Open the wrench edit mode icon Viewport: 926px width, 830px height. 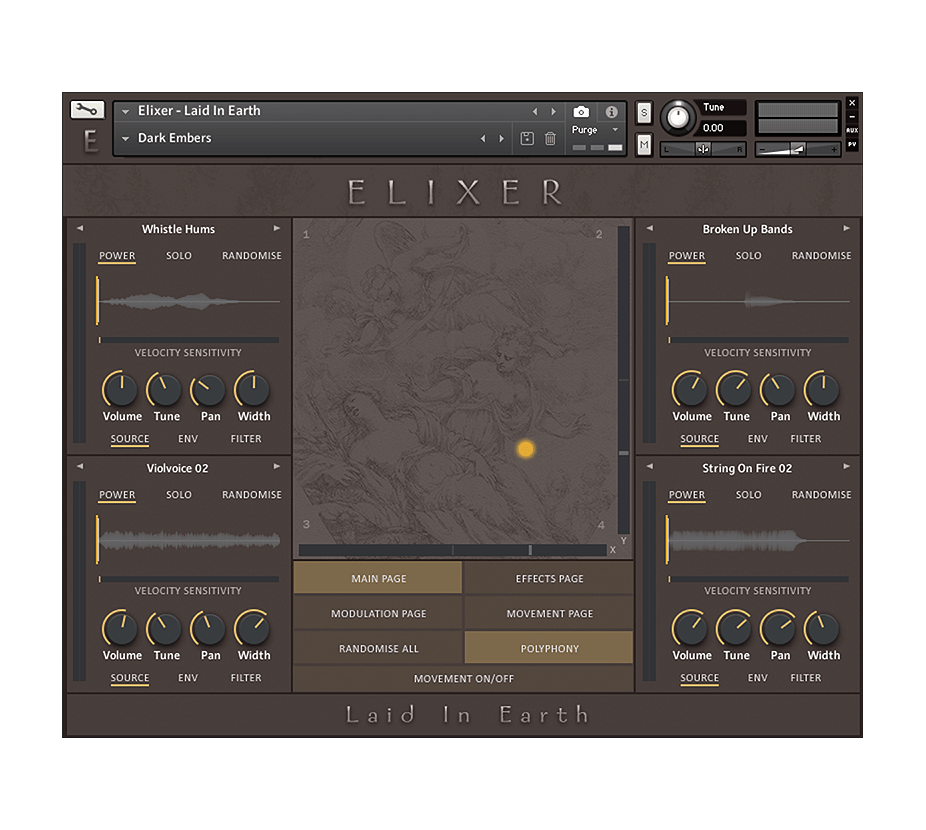pyautogui.click(x=87, y=110)
